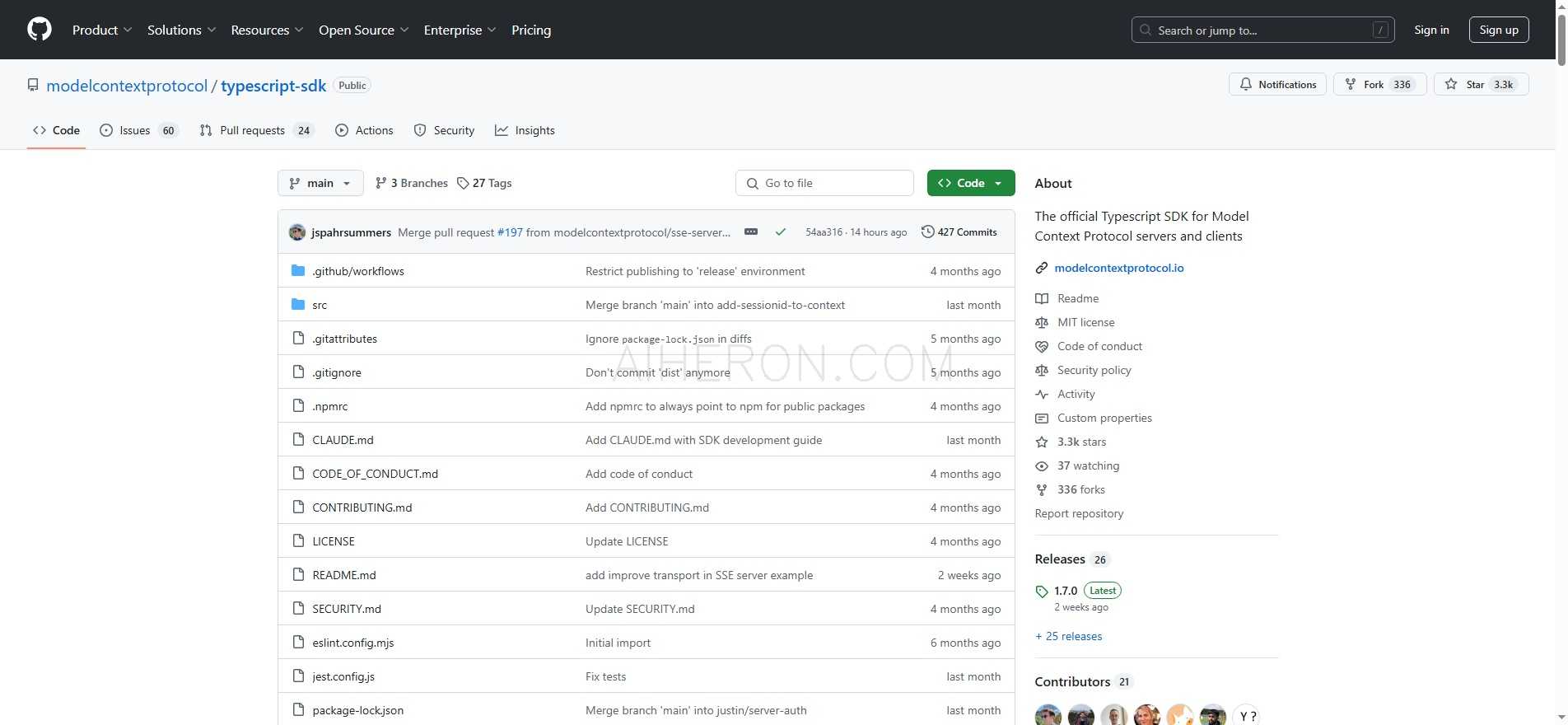Image resolution: width=1568 pixels, height=725 pixels.
Task: Open the GitHub logo home link
Action: click(40, 30)
